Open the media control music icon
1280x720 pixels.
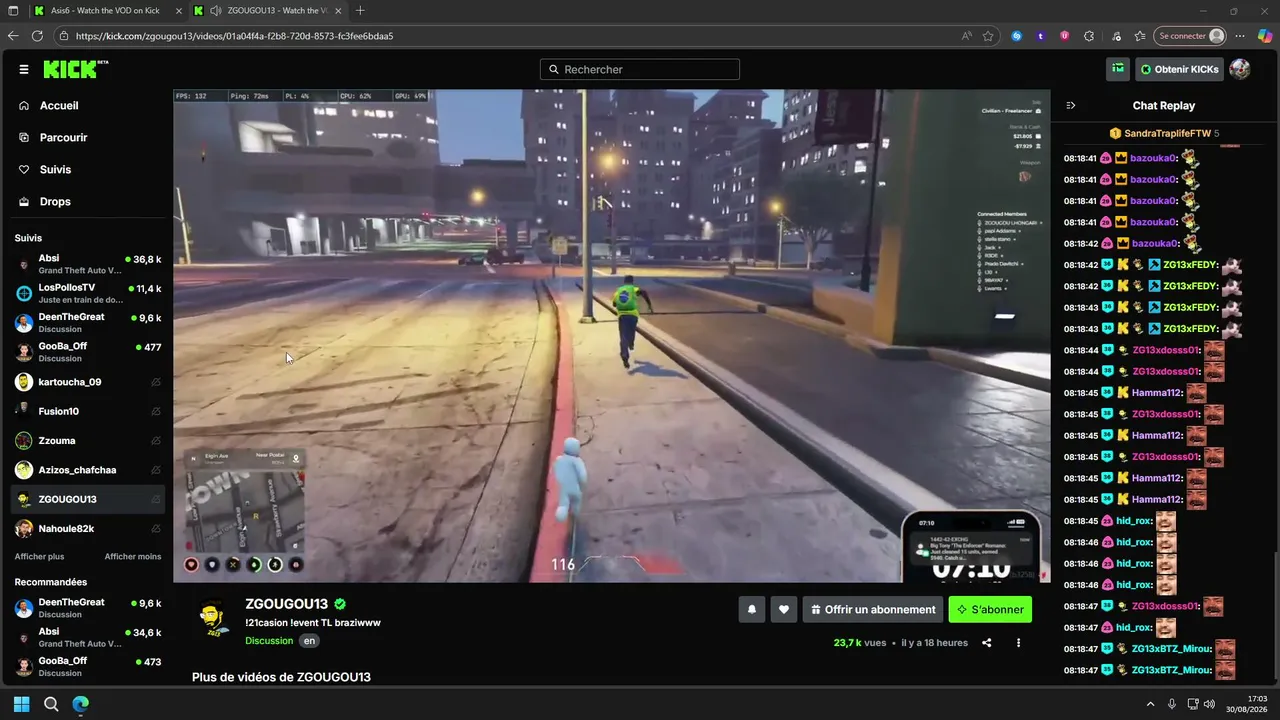coord(1116,36)
